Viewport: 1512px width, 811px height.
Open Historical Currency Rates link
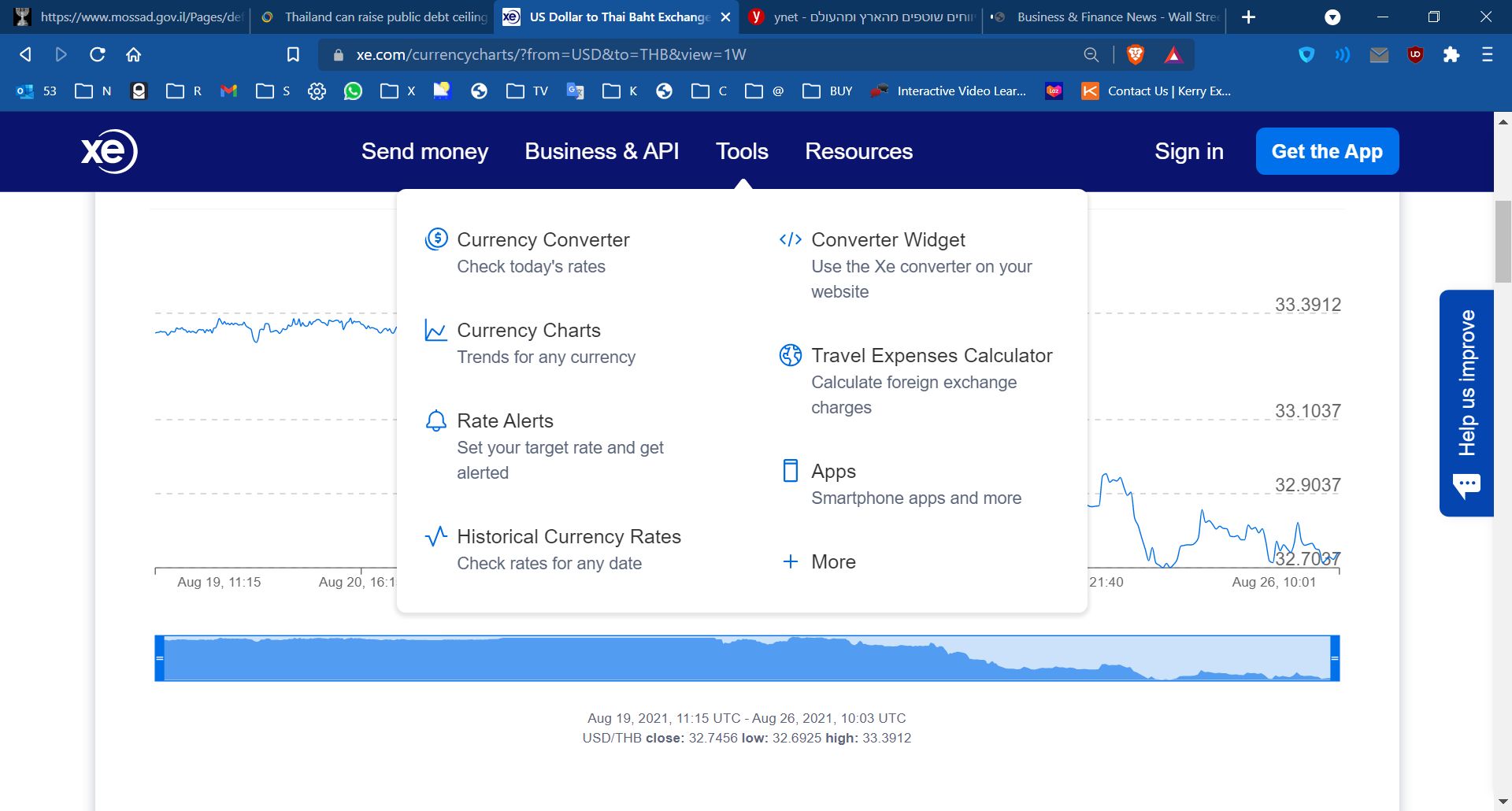tap(569, 536)
